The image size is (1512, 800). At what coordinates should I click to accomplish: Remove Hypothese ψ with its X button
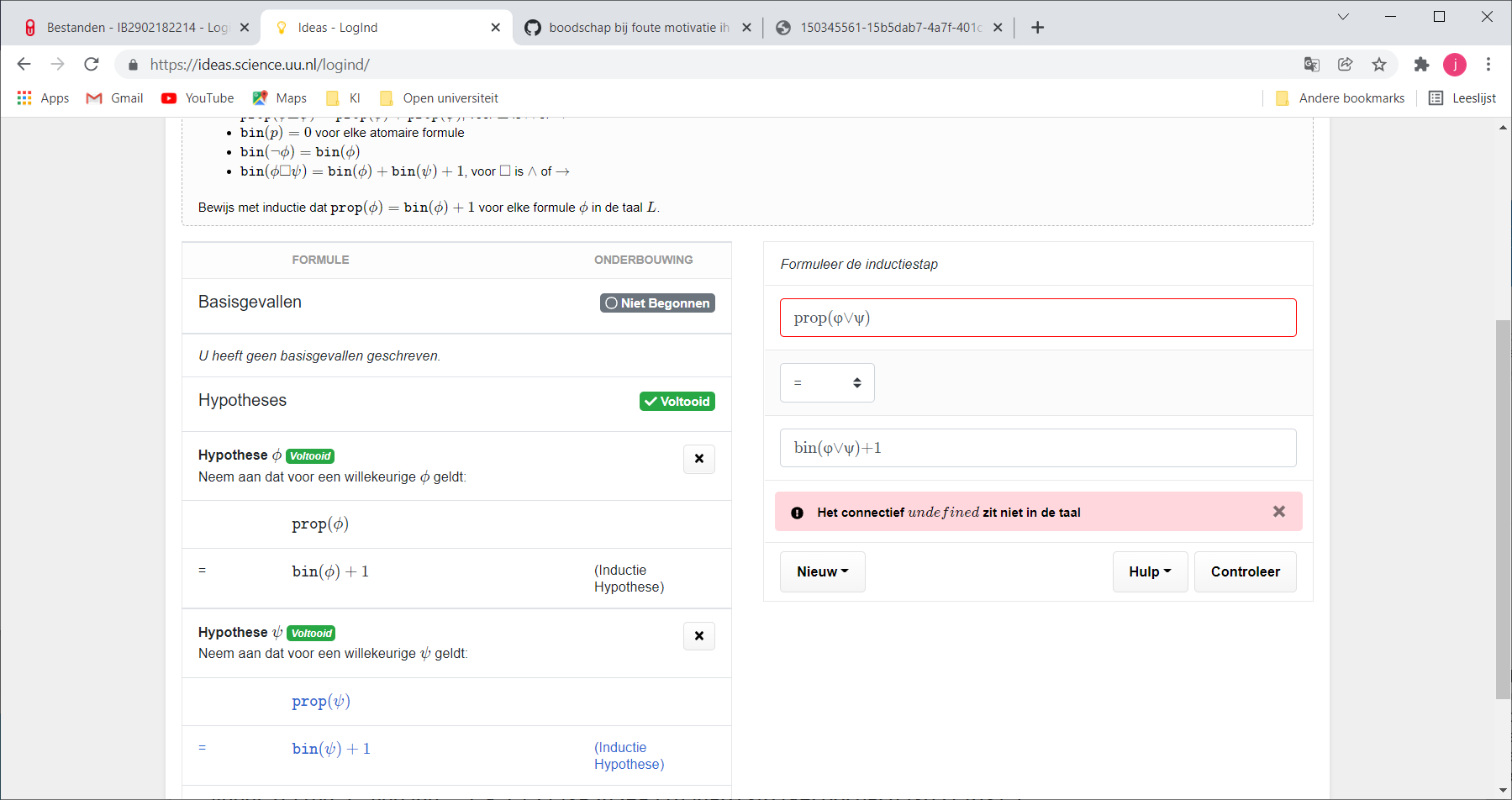tap(698, 636)
